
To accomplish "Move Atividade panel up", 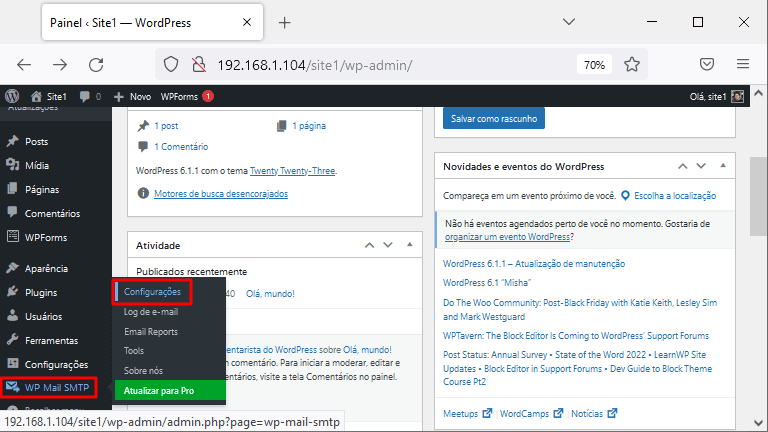I will [x=369, y=245].
